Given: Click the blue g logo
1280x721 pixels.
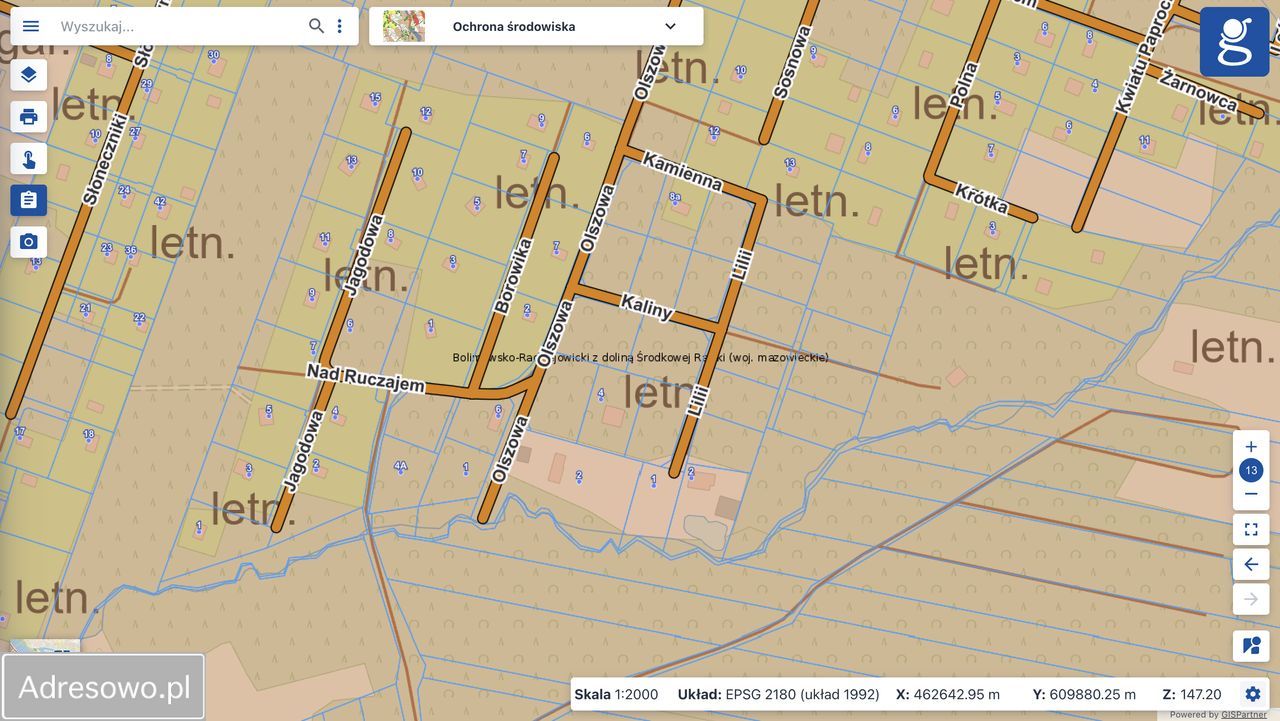Looking at the screenshot, I should click(x=1235, y=42).
